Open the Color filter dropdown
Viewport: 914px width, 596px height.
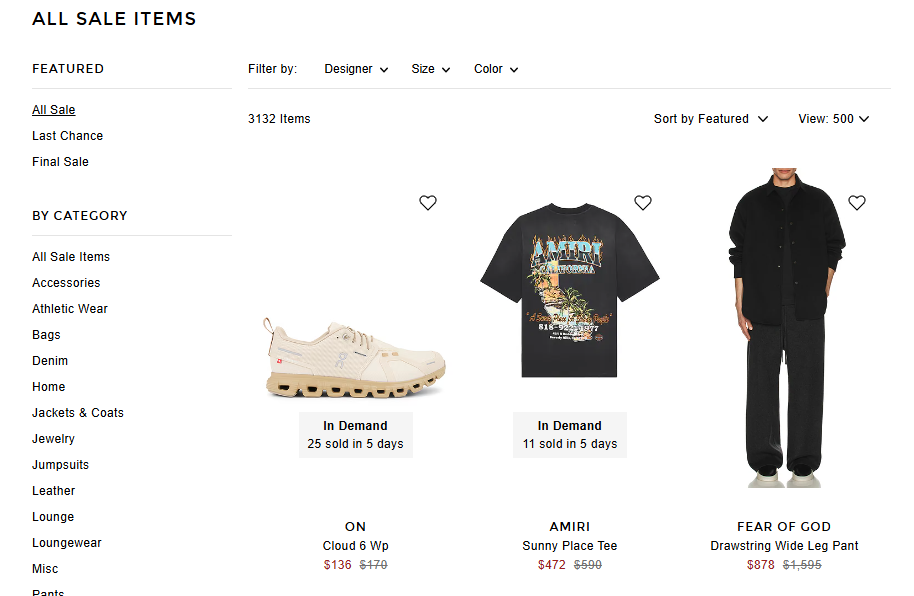496,69
